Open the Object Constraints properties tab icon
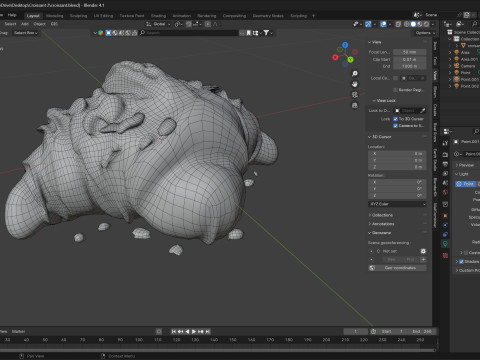Screen dimensions: 480x360 pyautogui.click(x=445, y=235)
